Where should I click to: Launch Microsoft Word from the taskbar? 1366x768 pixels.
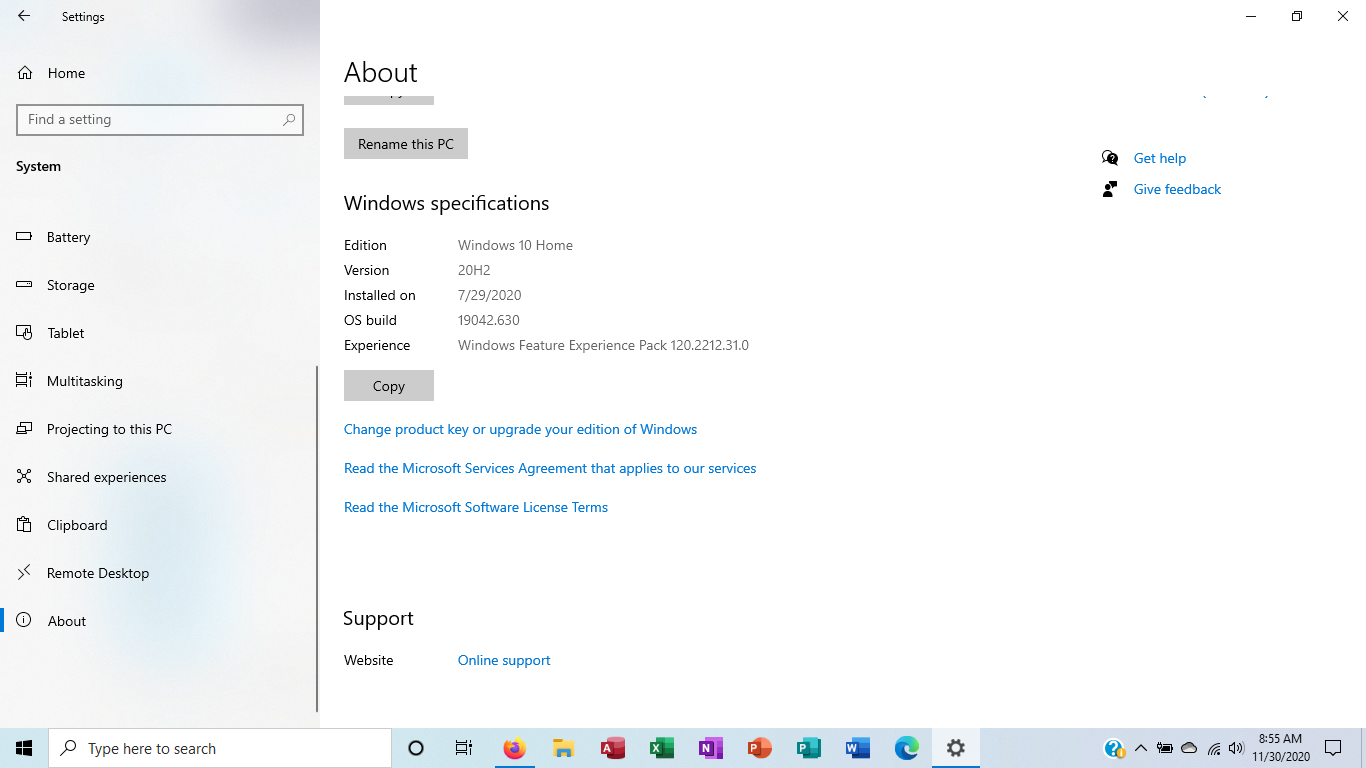click(857, 747)
